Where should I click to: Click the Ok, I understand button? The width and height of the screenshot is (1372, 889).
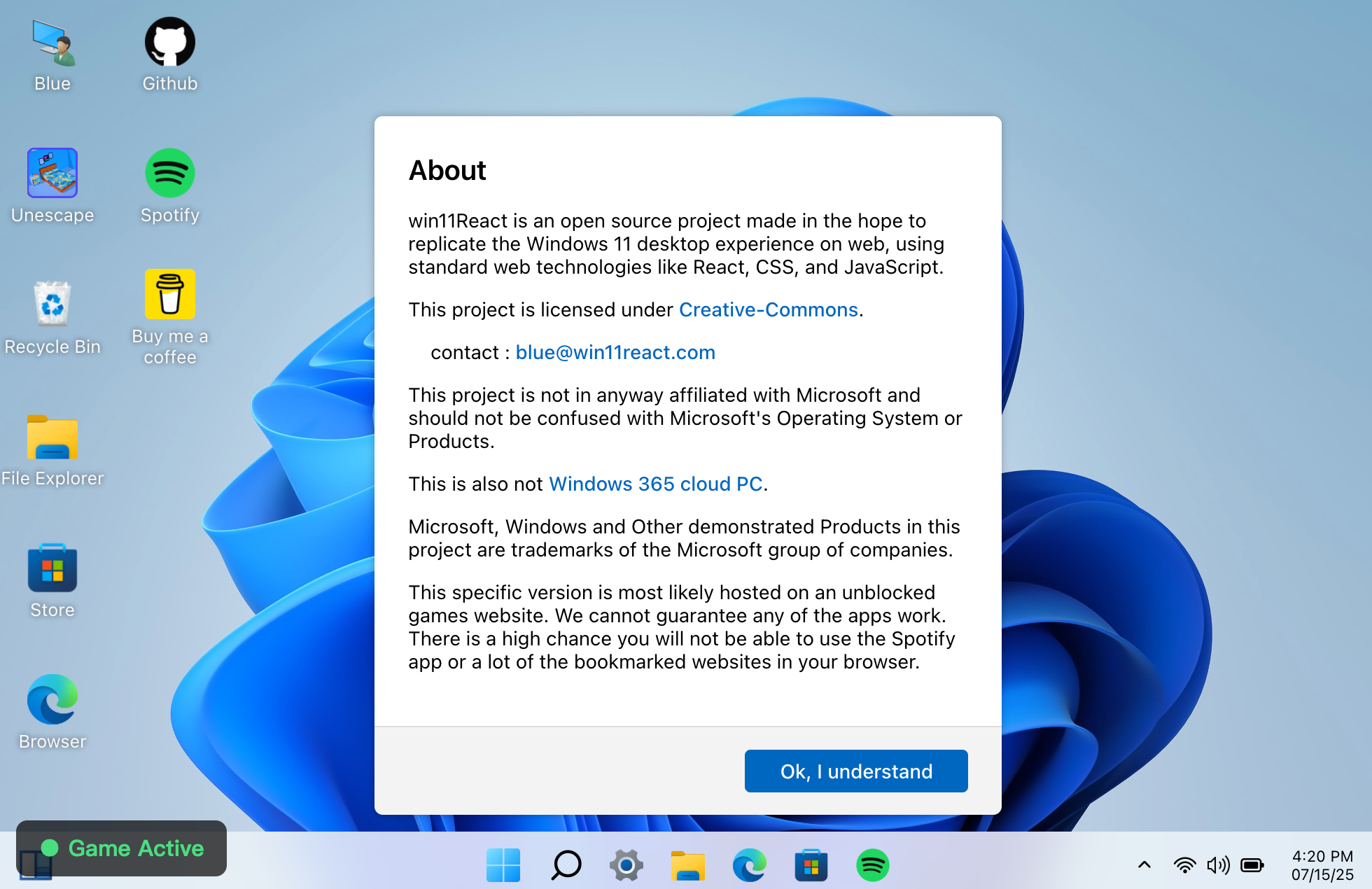pos(856,771)
